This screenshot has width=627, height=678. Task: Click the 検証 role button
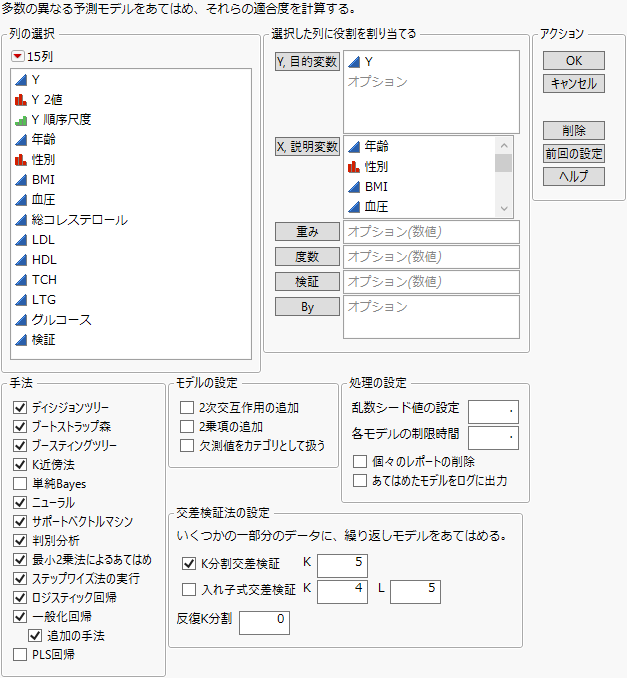pyautogui.click(x=307, y=282)
